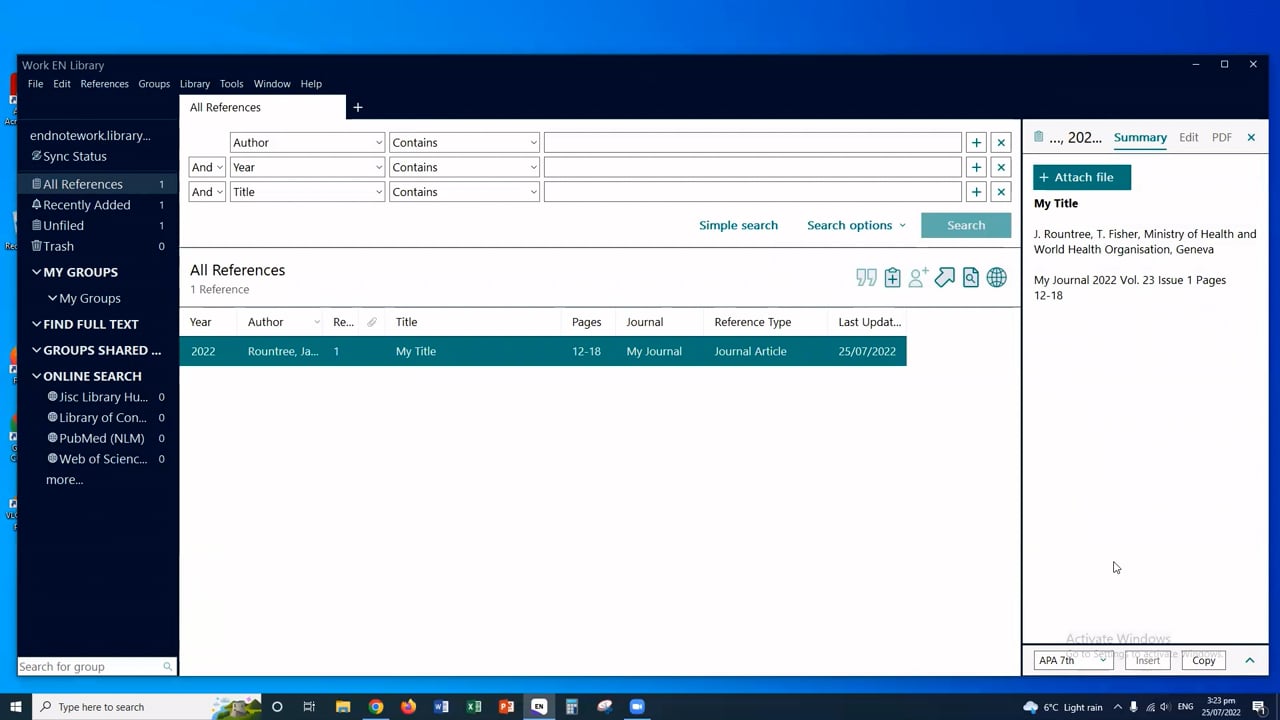Screen dimensions: 1280x720
Task: Expand the Search options menu
Action: click(x=856, y=225)
